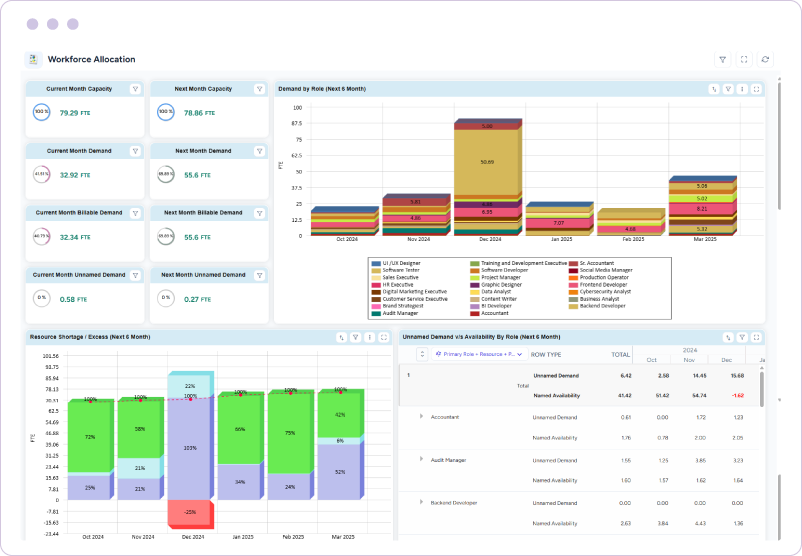Toggle Audit Manager legend entry

pyautogui.click(x=395, y=313)
